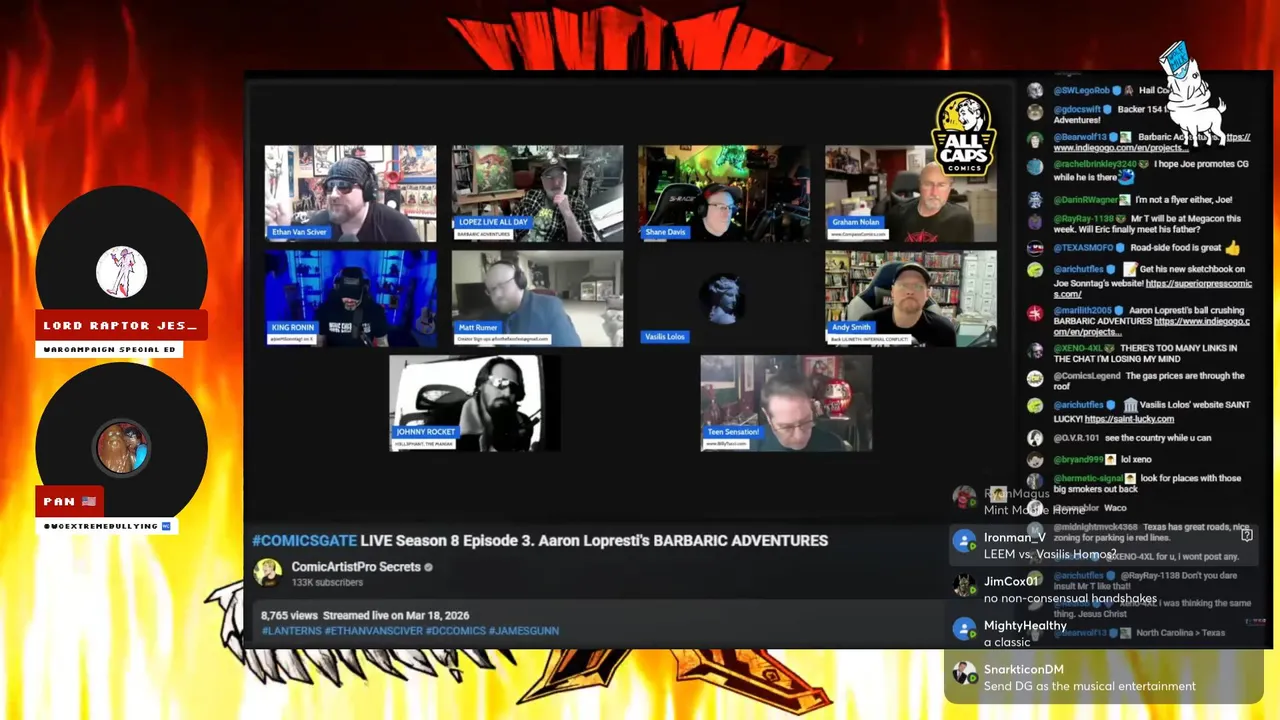Viewport: 1280px width, 720px height.
Task: Click @gdocswift's chat avatar
Action: pos(1035,112)
